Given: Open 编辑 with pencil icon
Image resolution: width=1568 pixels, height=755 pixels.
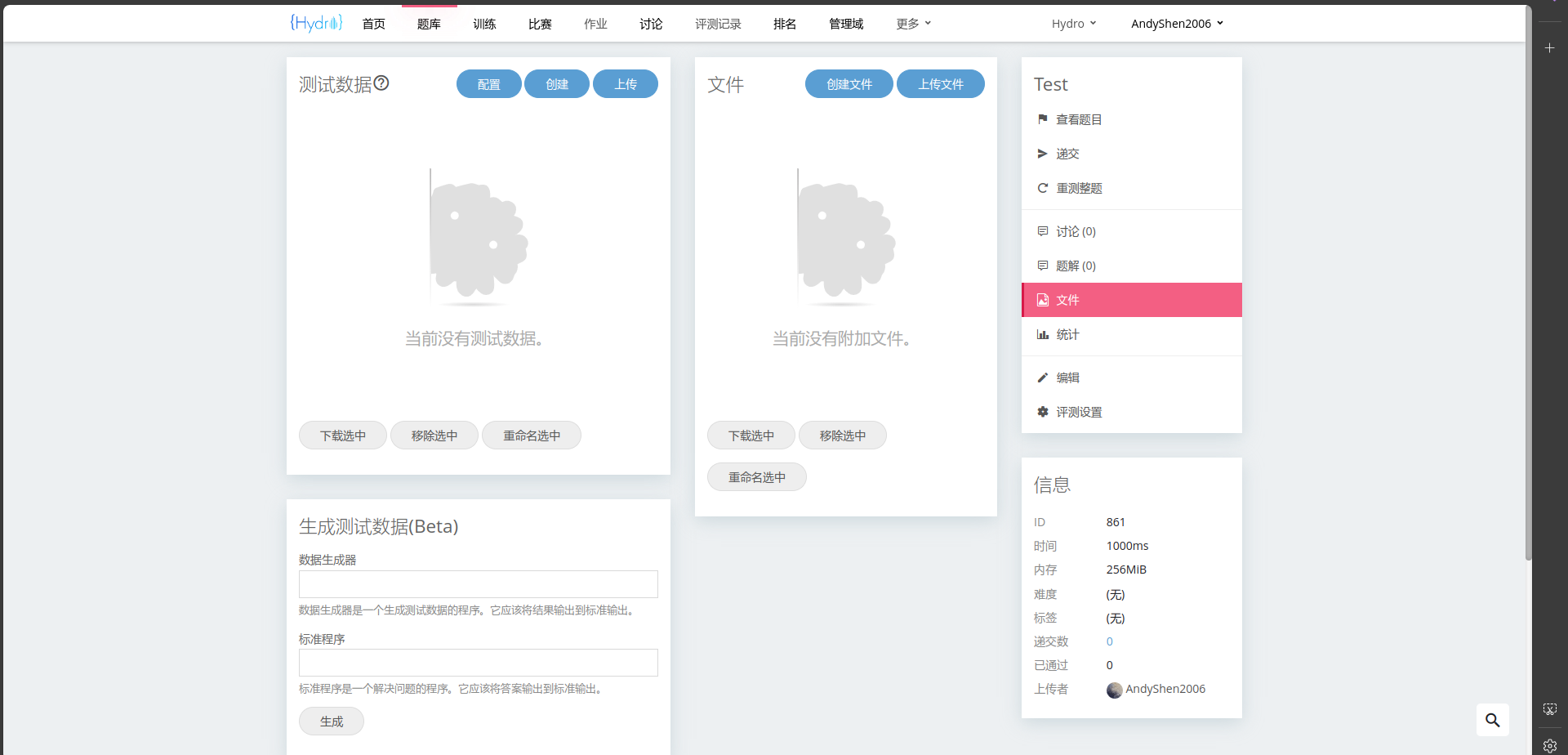Looking at the screenshot, I should [1067, 377].
